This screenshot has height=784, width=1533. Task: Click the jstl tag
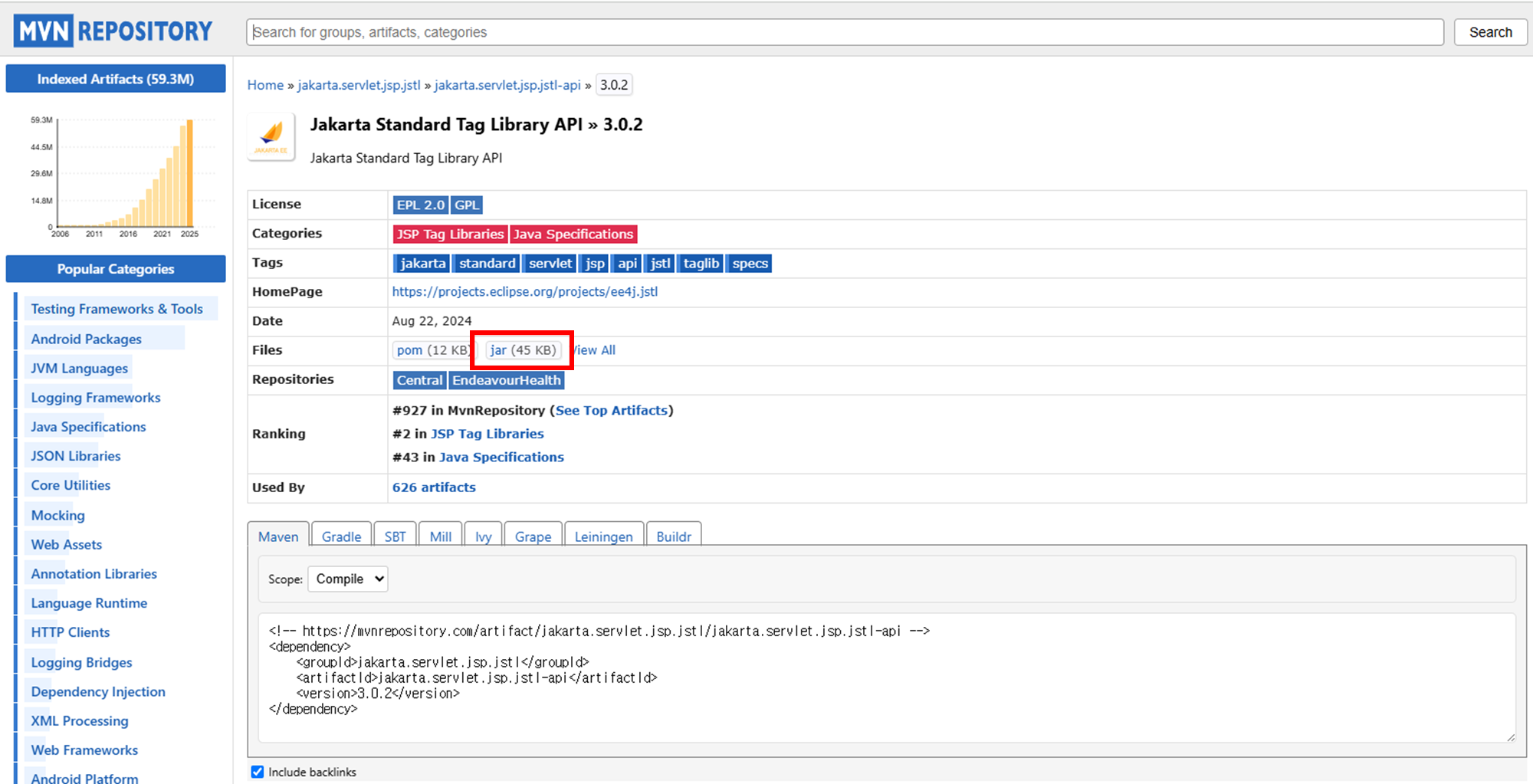pyautogui.click(x=660, y=263)
